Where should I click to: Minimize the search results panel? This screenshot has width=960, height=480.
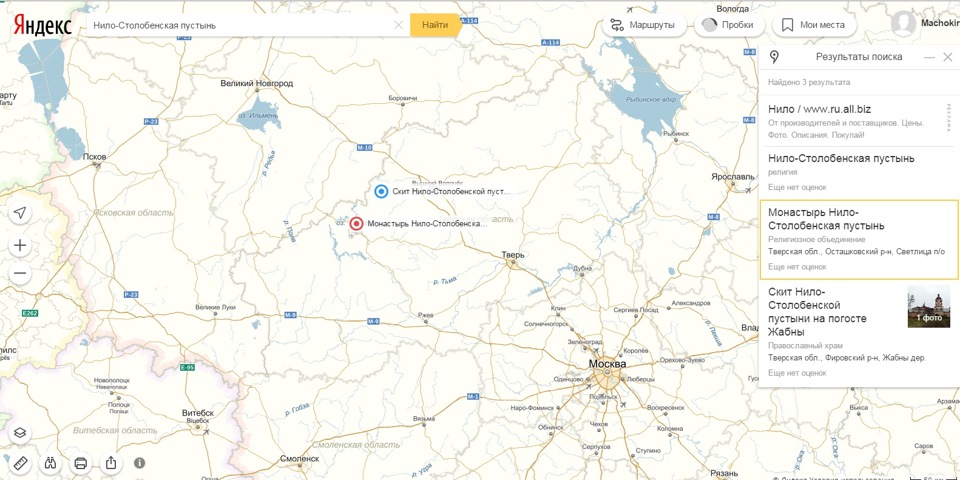pos(929,57)
